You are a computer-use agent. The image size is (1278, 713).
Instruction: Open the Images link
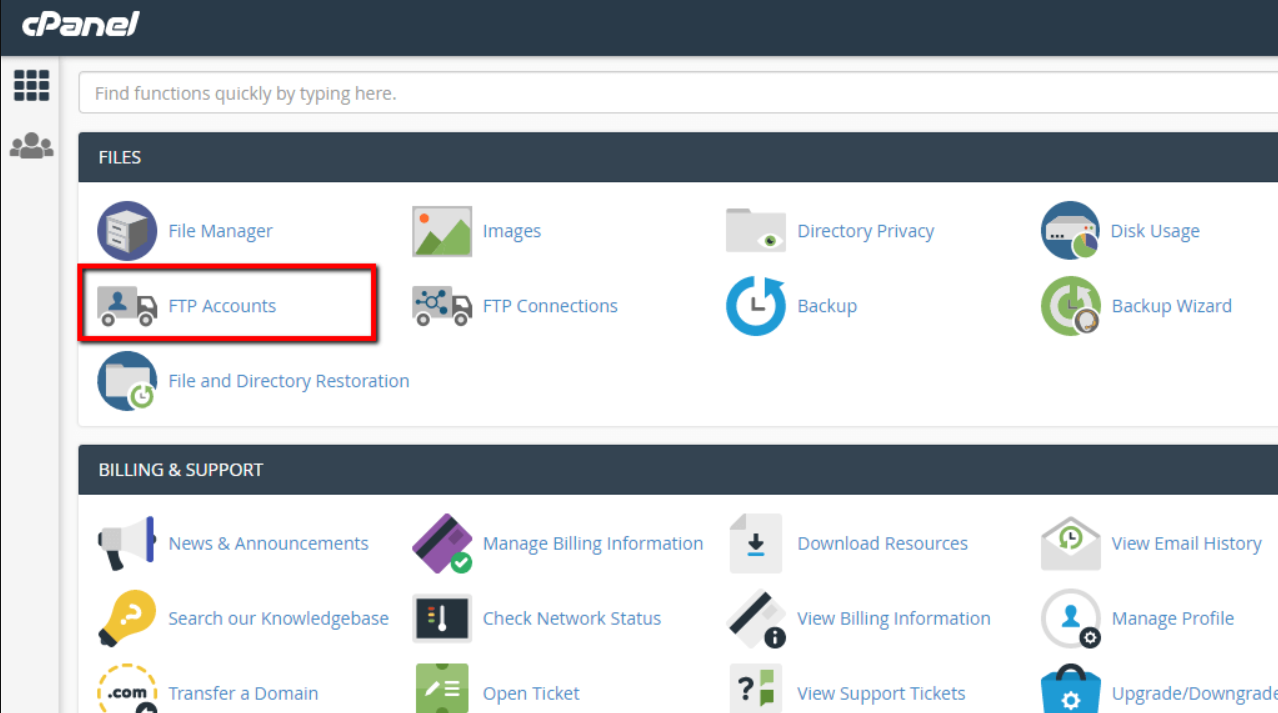[512, 231]
